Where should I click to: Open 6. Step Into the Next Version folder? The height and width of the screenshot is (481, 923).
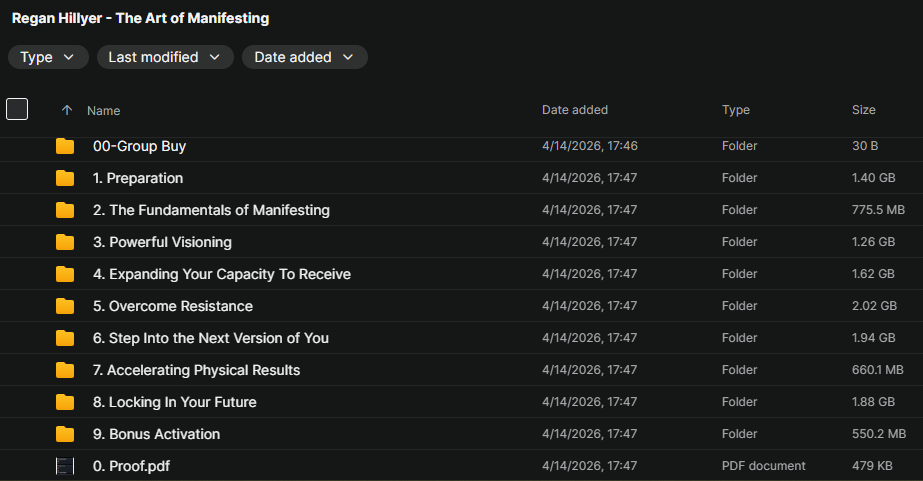coord(211,338)
